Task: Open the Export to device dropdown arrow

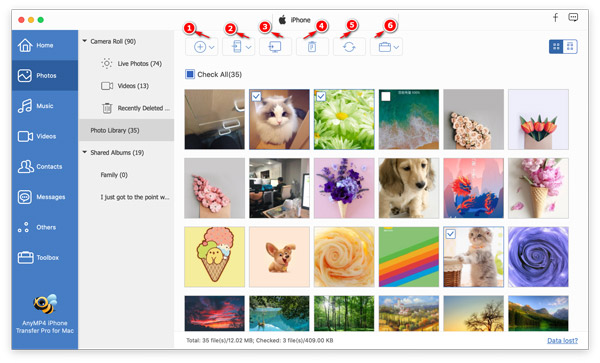Action: [249, 47]
